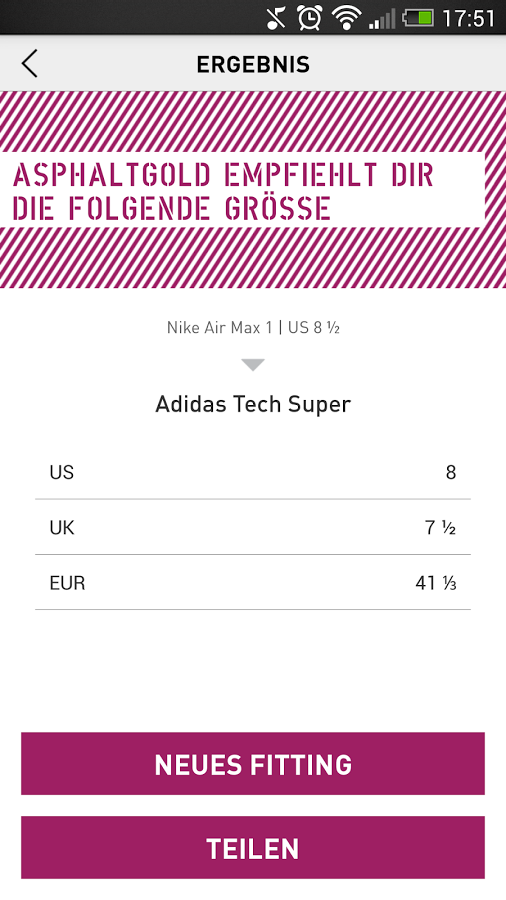
Task: Tap the Wi-Fi status icon
Action: tap(346, 18)
